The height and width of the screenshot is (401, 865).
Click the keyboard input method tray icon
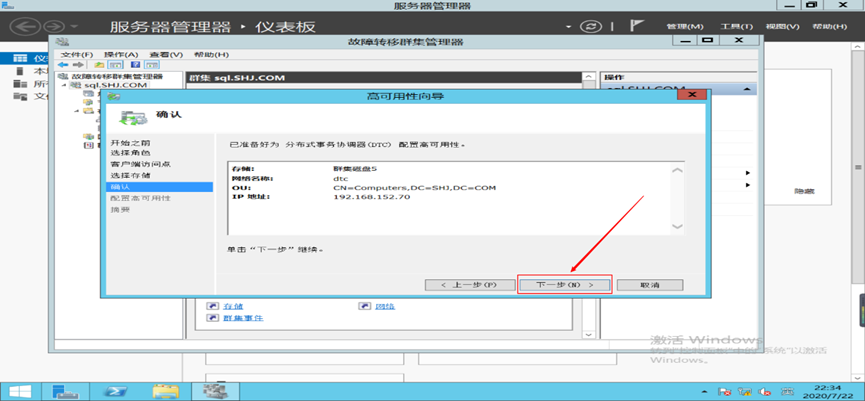787,392
